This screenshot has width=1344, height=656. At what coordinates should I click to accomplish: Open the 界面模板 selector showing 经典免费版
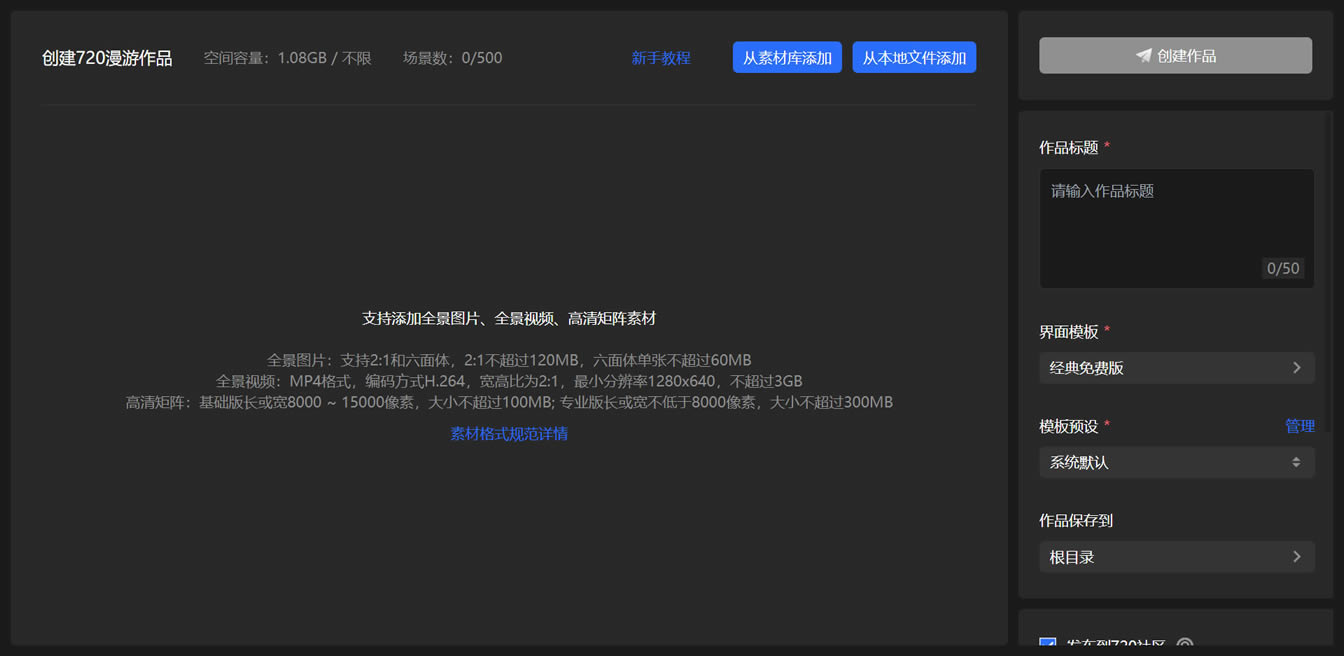1177,368
